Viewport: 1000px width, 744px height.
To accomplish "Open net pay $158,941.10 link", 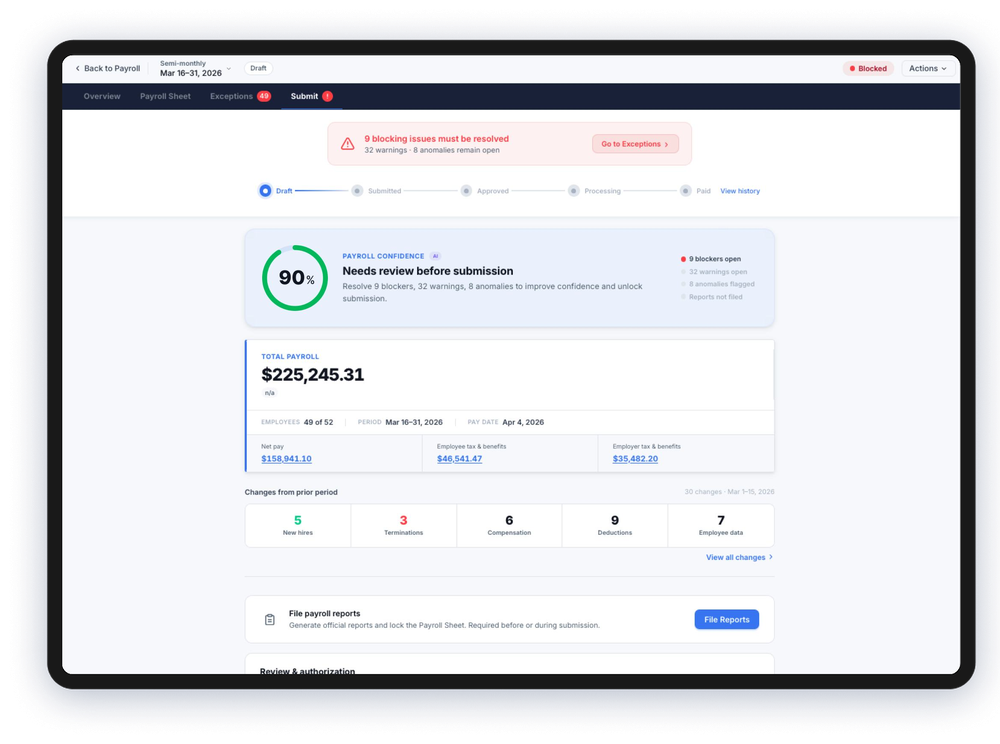I will [286, 458].
